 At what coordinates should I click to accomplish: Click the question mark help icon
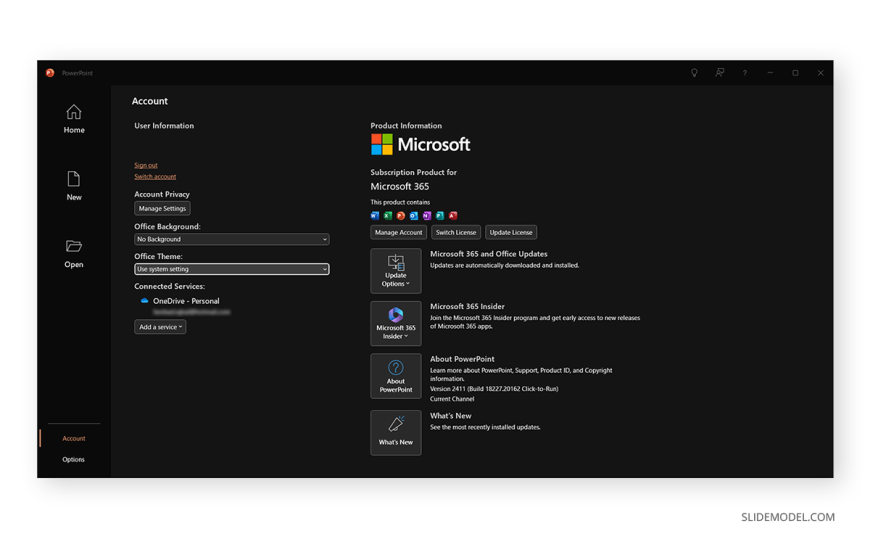[745, 73]
